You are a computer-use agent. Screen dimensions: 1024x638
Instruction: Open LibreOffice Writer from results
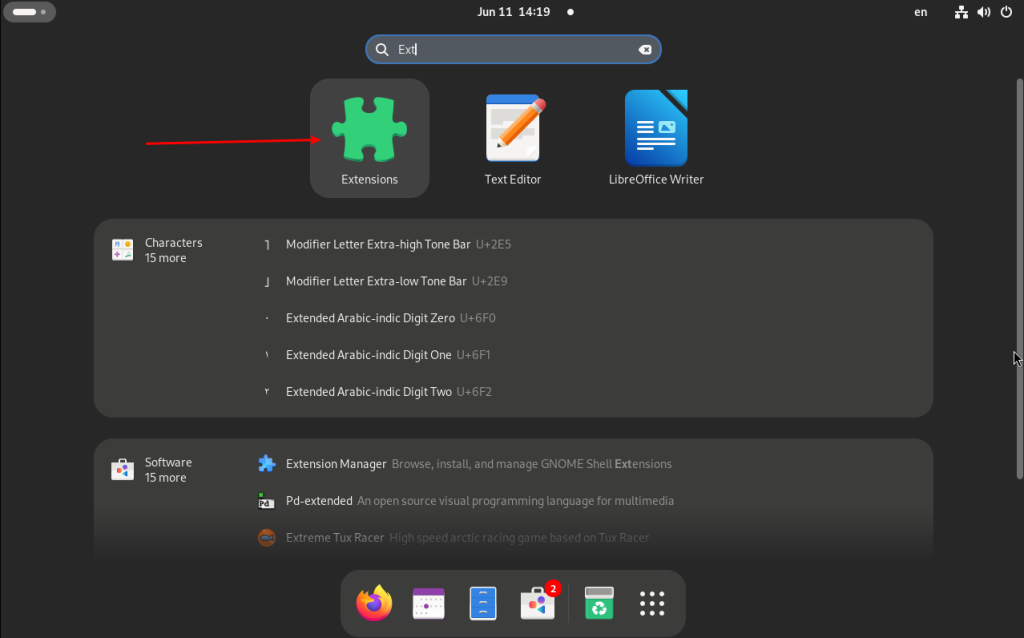tap(656, 138)
